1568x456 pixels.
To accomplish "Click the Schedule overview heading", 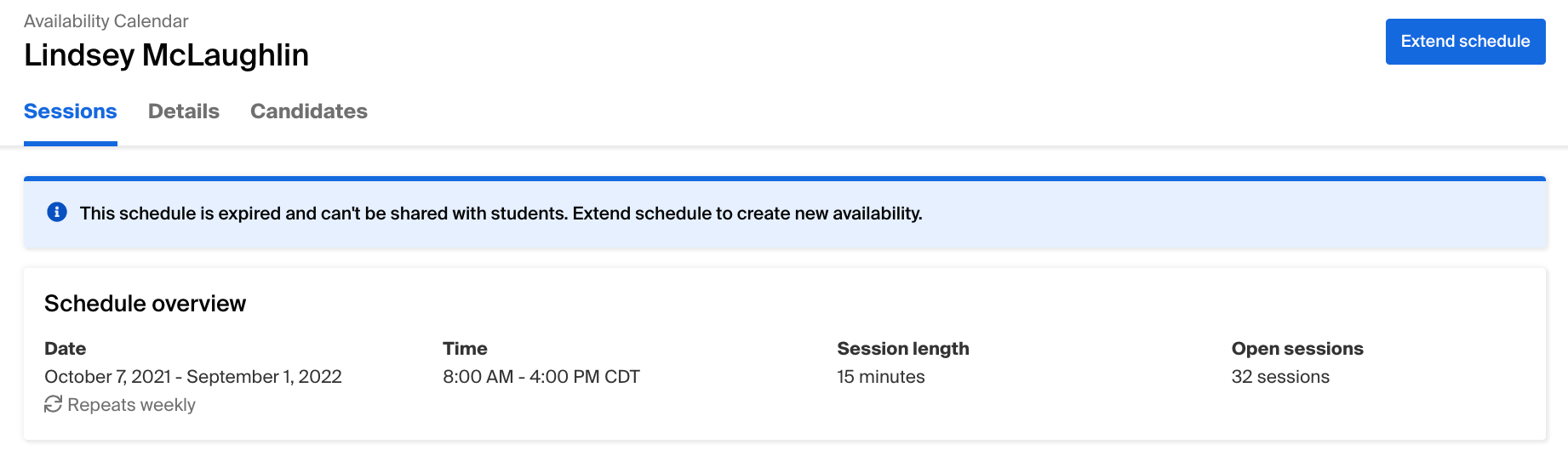I will click(146, 304).
